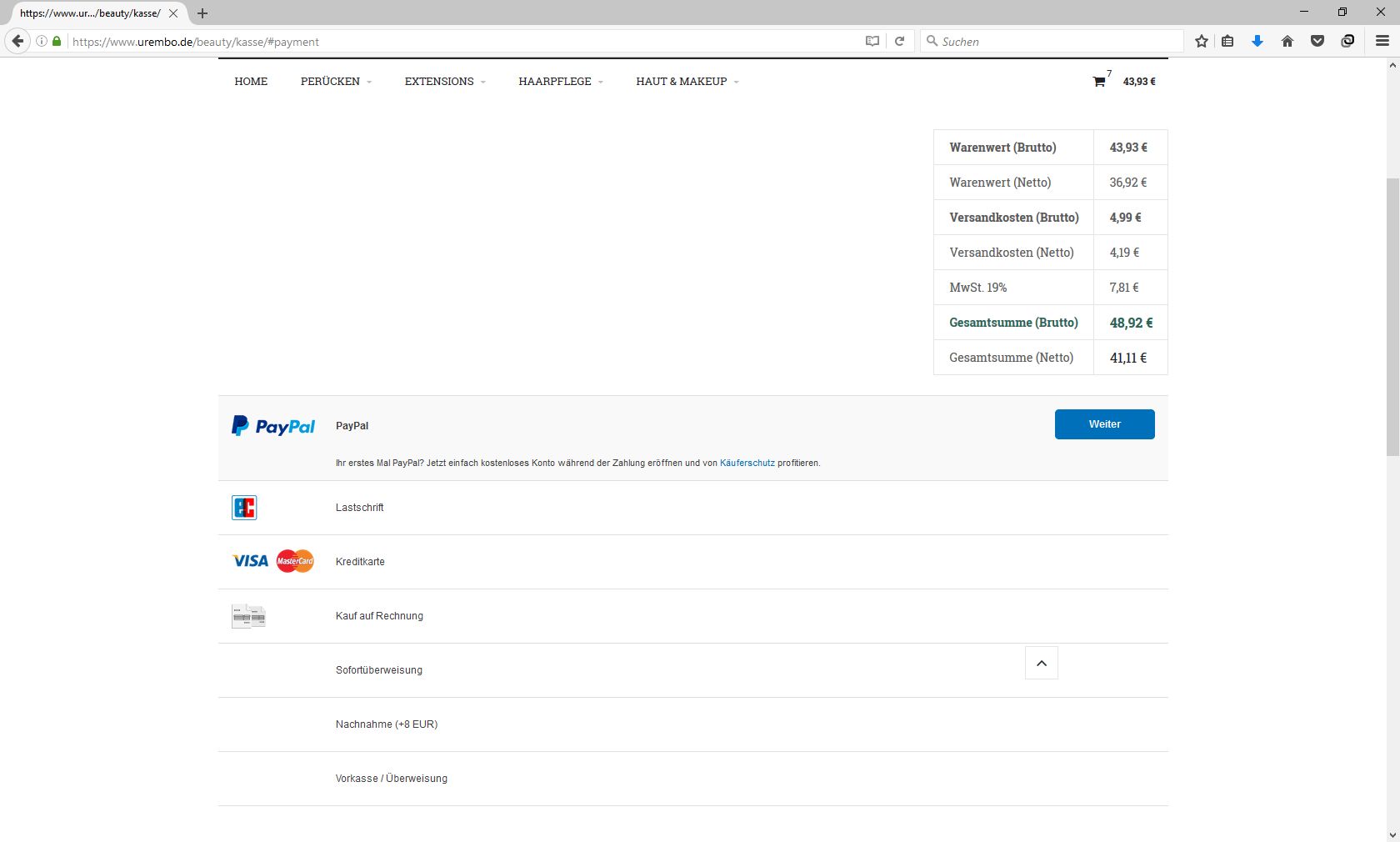
Task: Click the 41,11 € net total value
Action: pos(1128,358)
